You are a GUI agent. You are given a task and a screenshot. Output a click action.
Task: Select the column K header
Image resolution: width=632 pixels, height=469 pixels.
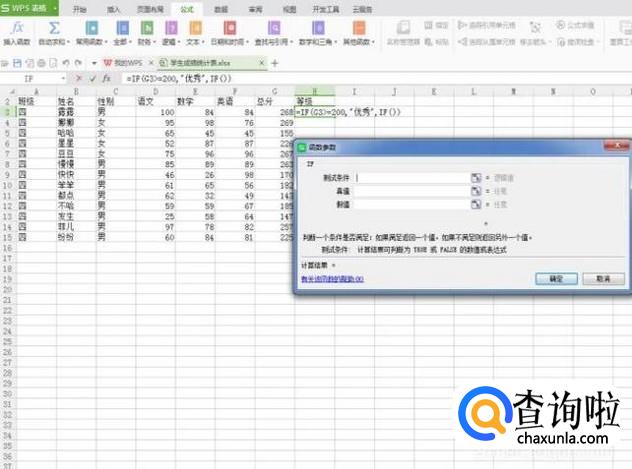(434, 91)
